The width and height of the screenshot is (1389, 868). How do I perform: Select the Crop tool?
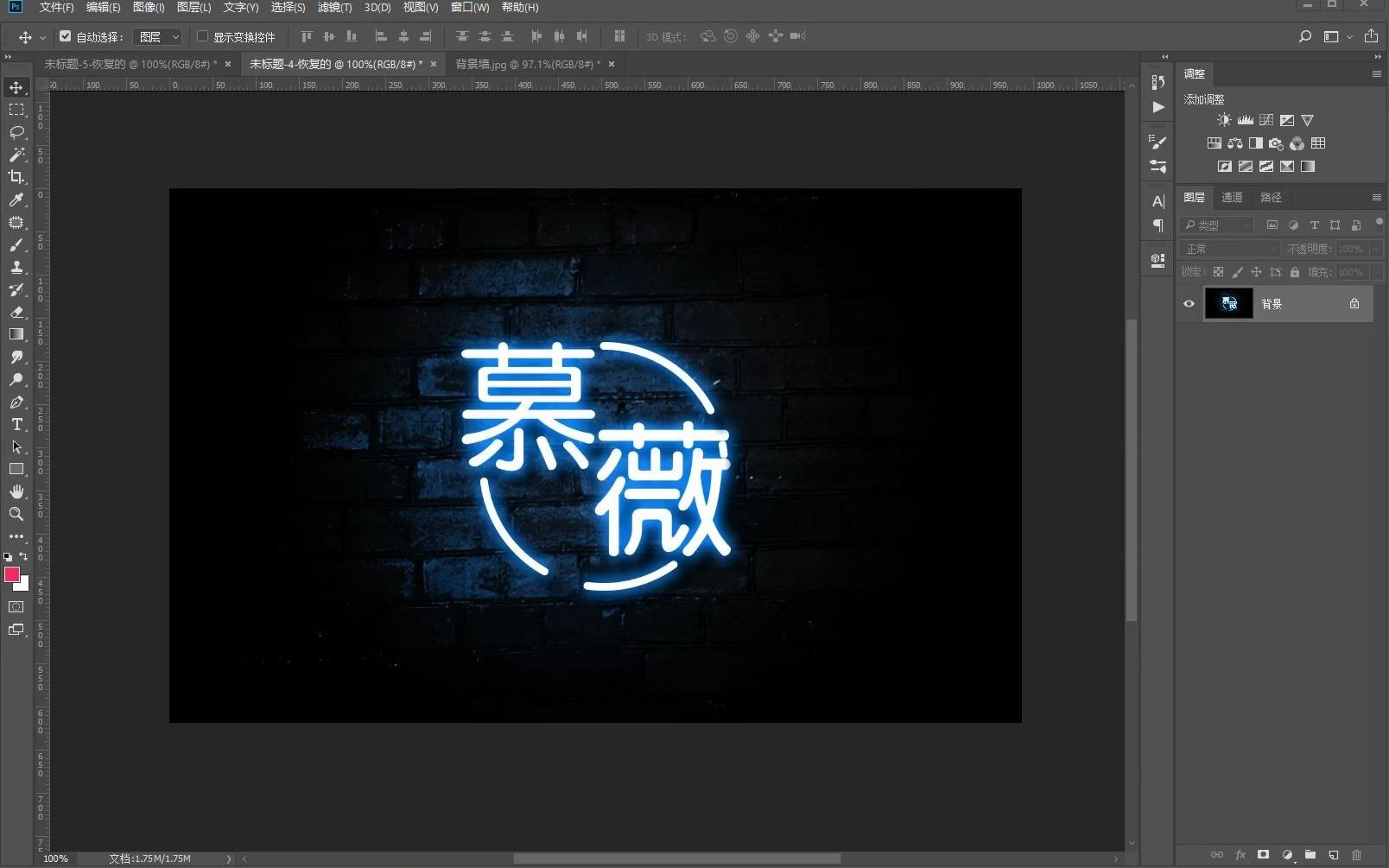(16, 177)
